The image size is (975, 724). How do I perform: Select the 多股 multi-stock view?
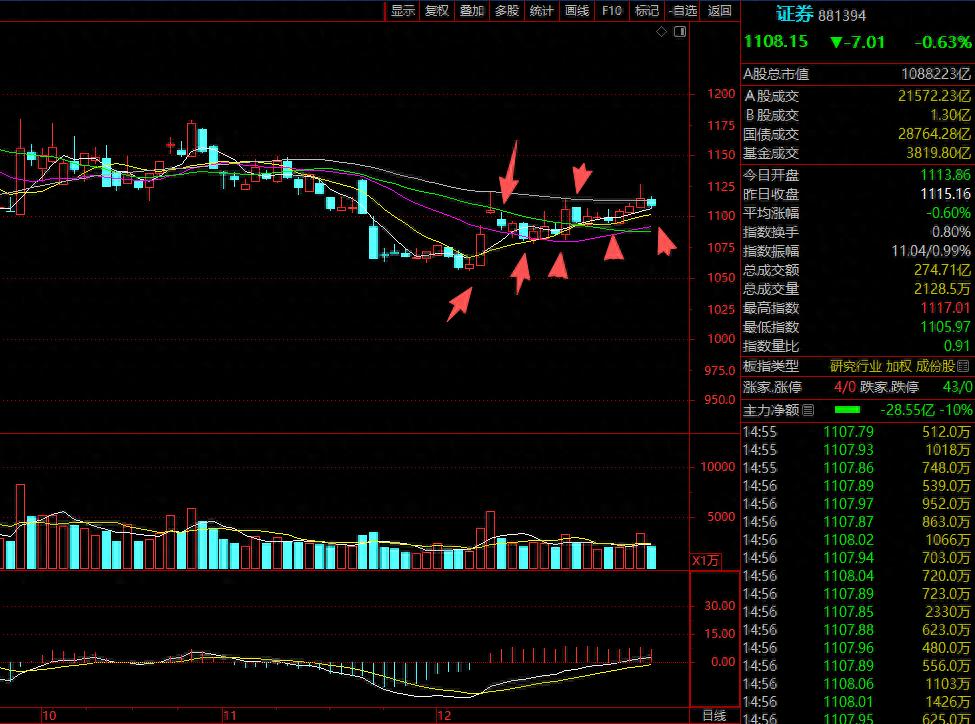tap(507, 11)
